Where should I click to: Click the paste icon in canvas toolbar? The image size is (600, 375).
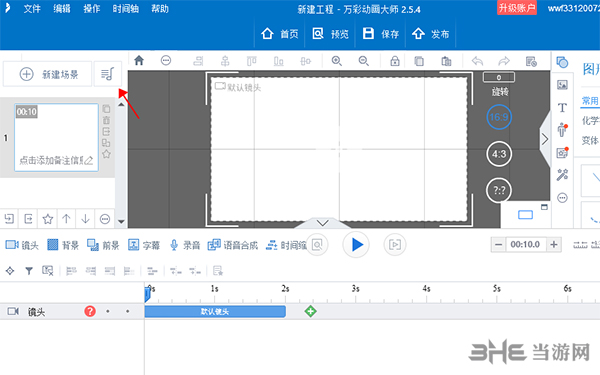pyautogui.click(x=446, y=61)
